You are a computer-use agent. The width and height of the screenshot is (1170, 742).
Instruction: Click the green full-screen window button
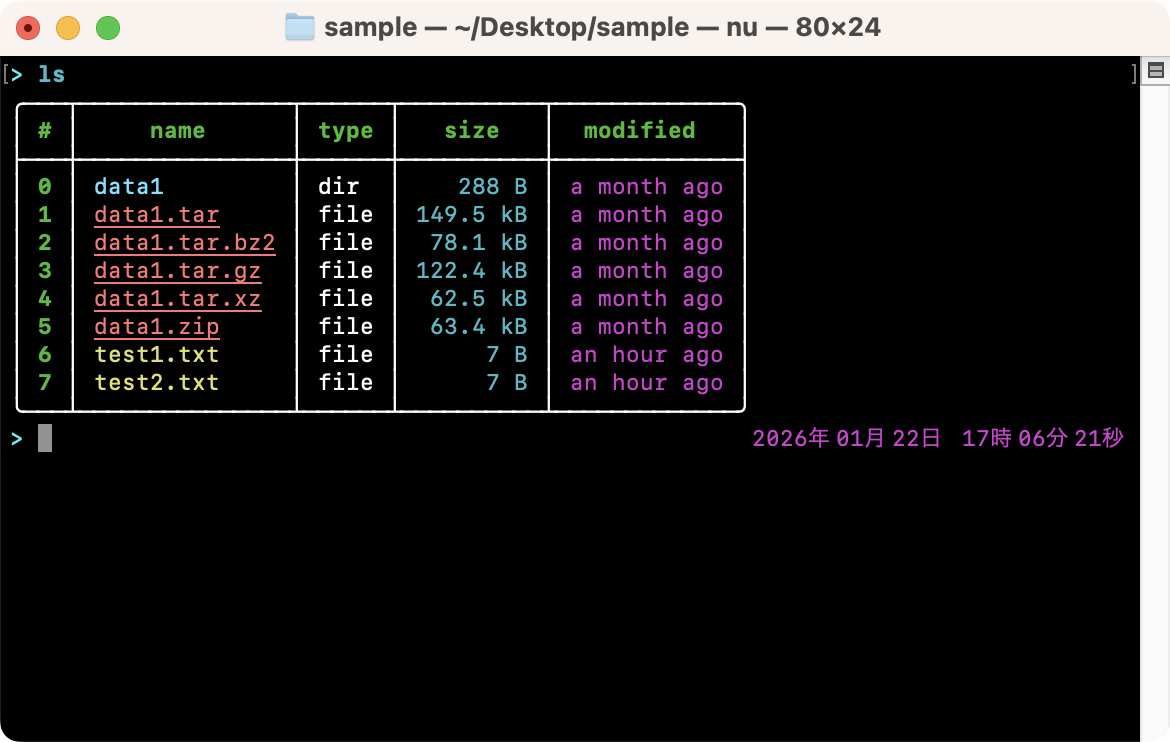pos(108,28)
